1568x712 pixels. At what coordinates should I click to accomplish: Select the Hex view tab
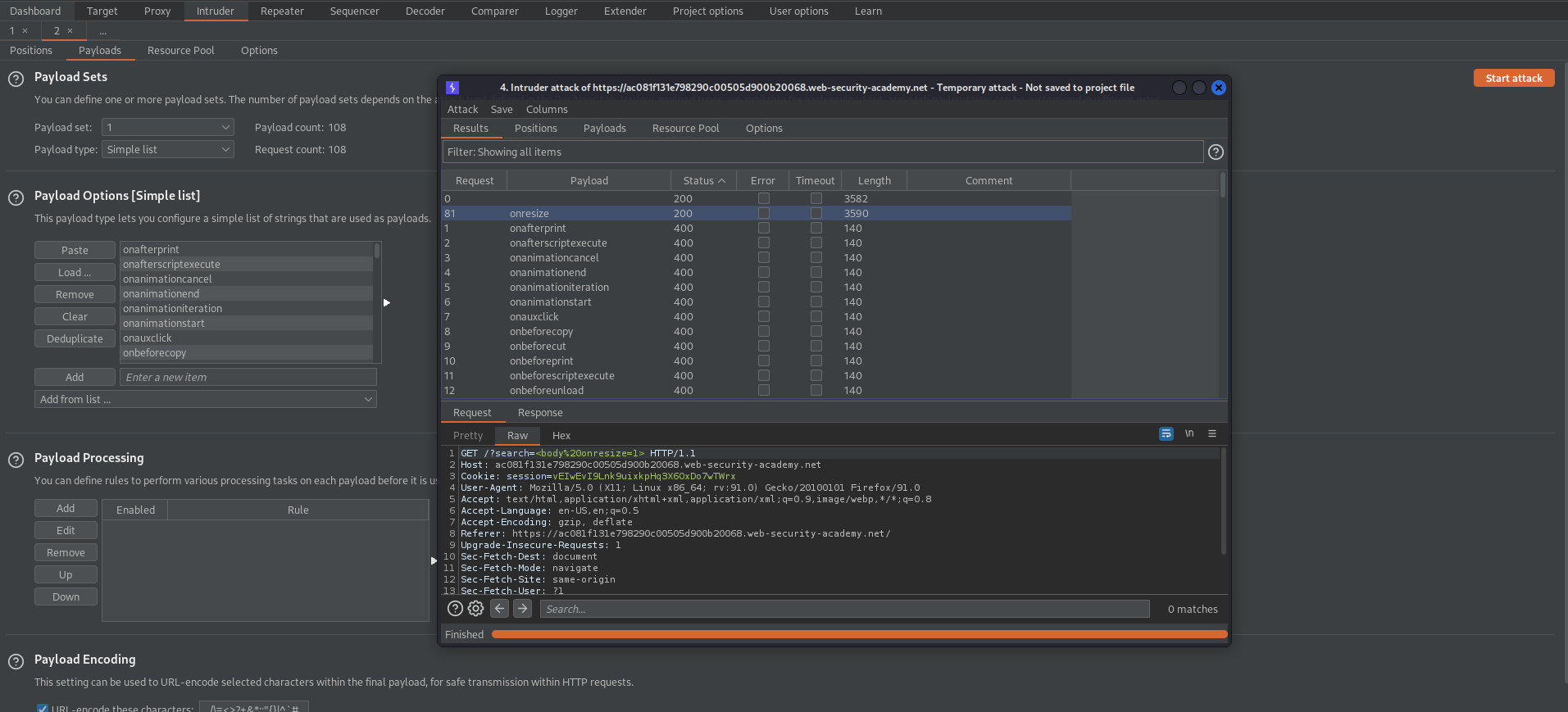pos(561,436)
